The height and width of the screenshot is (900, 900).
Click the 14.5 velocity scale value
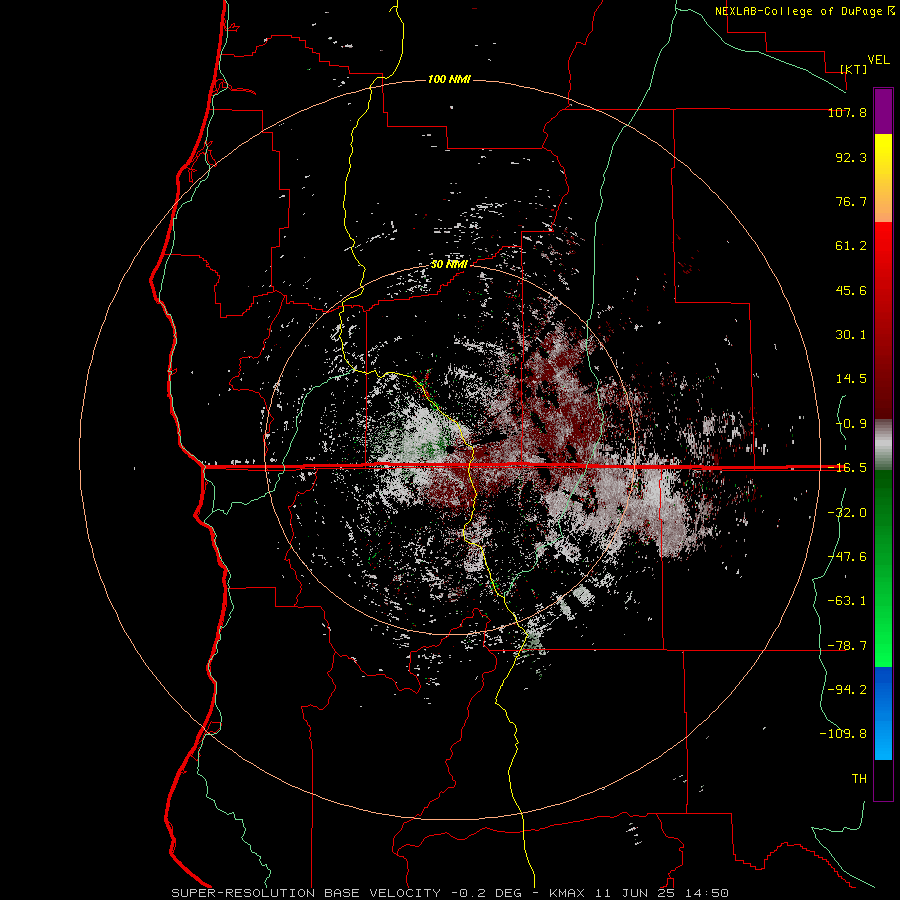[851, 379]
